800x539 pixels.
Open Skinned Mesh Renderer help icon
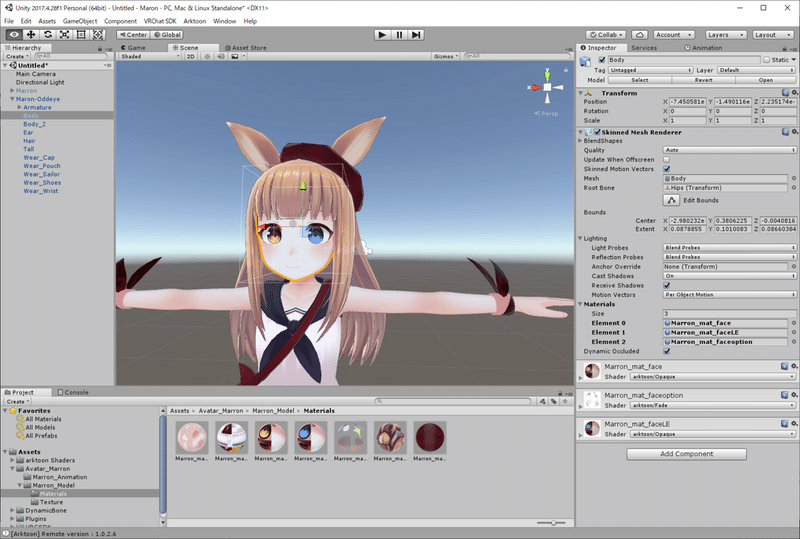click(x=785, y=132)
